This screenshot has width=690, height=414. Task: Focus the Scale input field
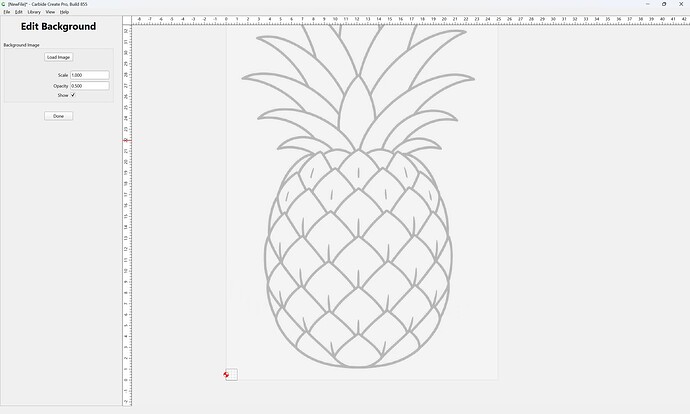pyautogui.click(x=90, y=75)
